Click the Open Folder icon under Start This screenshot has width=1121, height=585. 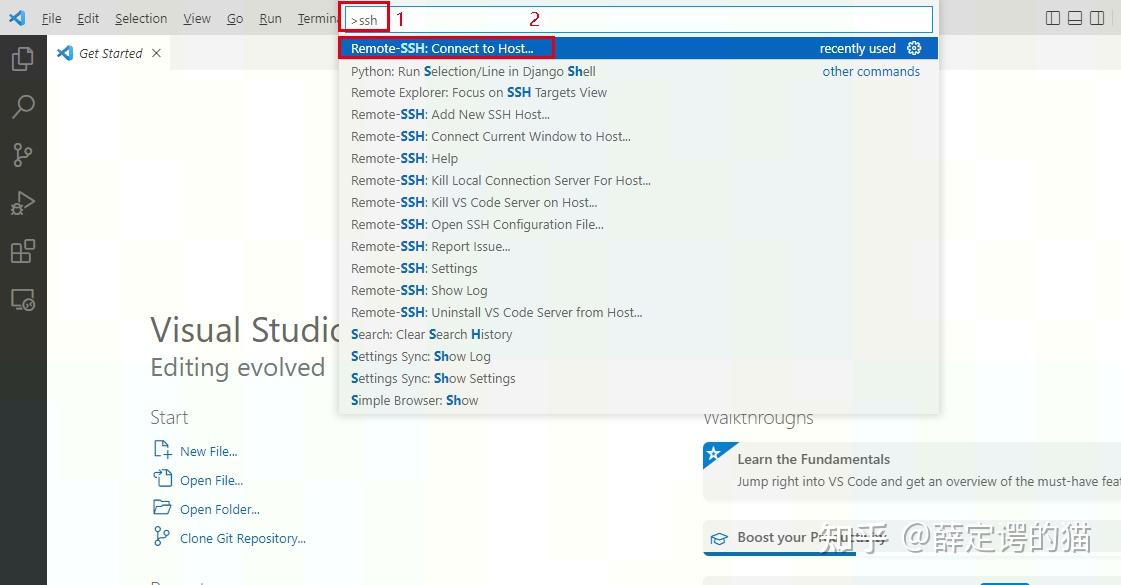[x=162, y=507]
